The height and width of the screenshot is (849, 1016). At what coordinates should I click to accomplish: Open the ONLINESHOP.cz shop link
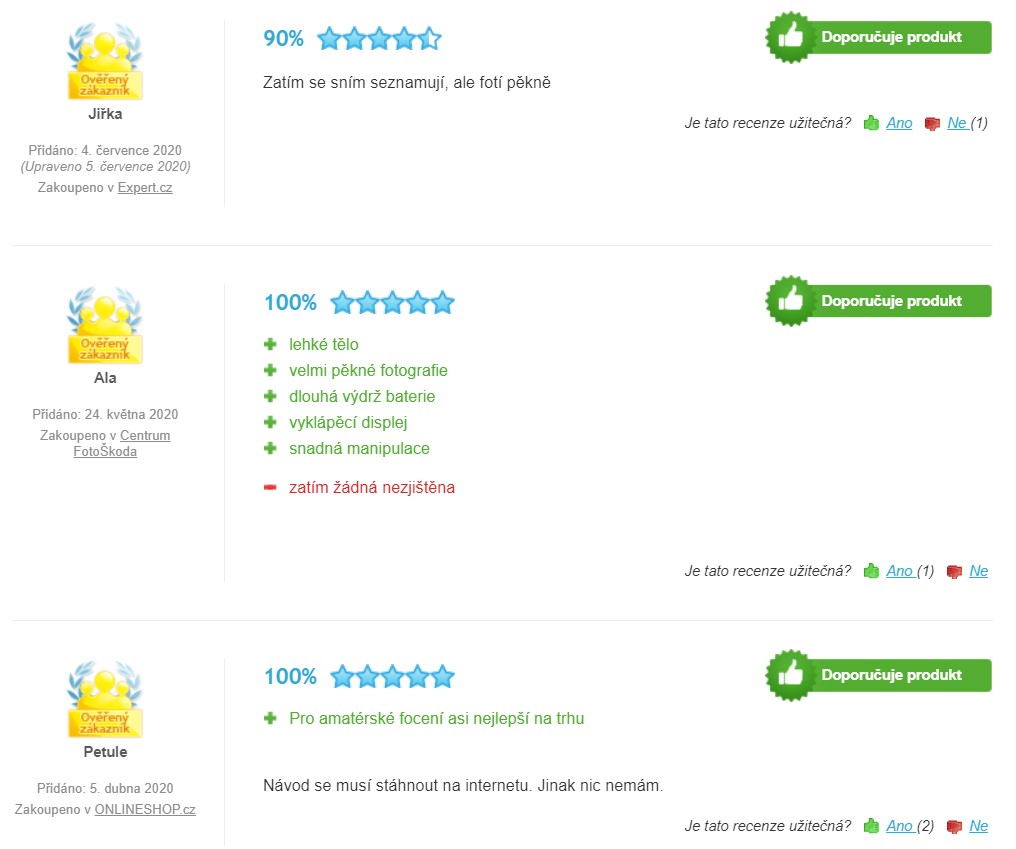click(145, 809)
